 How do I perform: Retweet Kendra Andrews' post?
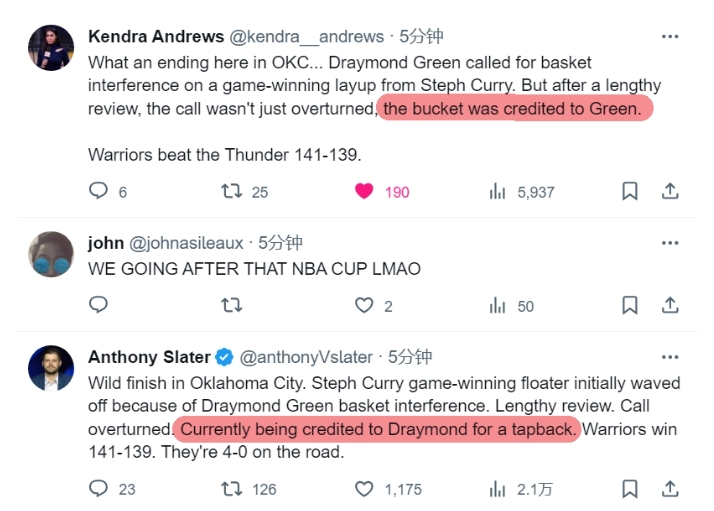tap(232, 191)
